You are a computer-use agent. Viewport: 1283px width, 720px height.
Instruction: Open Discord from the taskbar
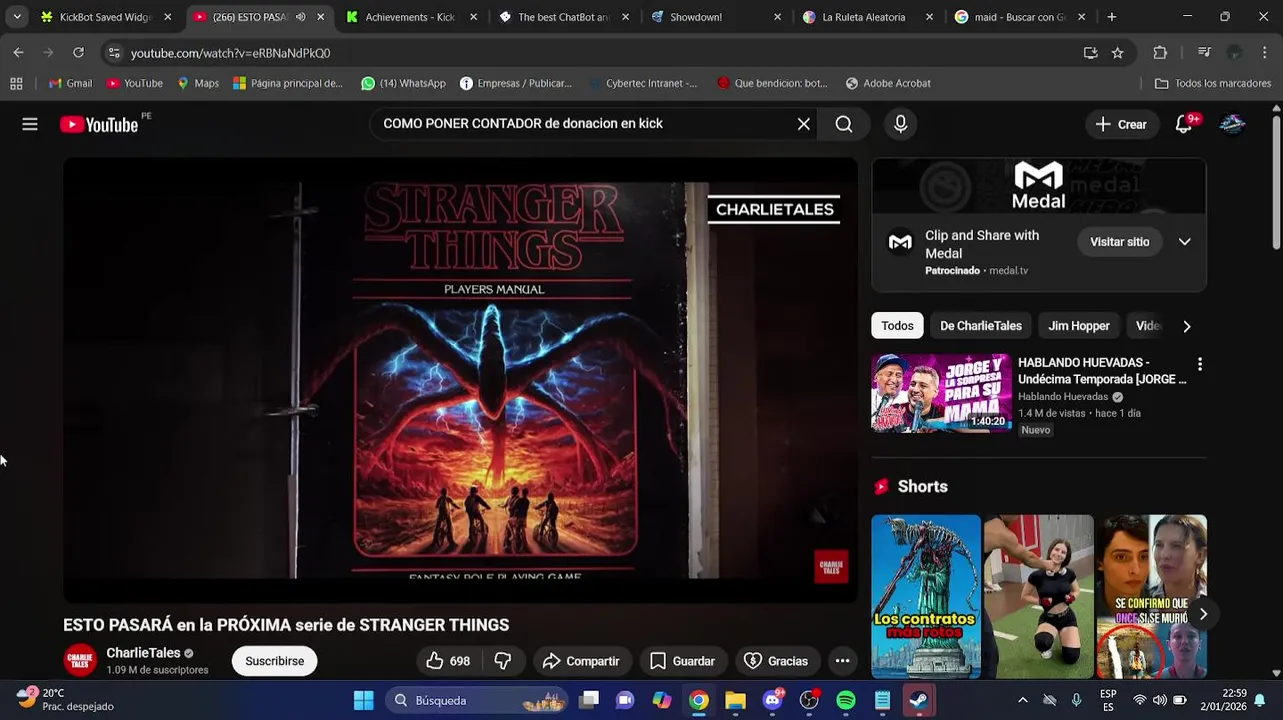(773, 700)
